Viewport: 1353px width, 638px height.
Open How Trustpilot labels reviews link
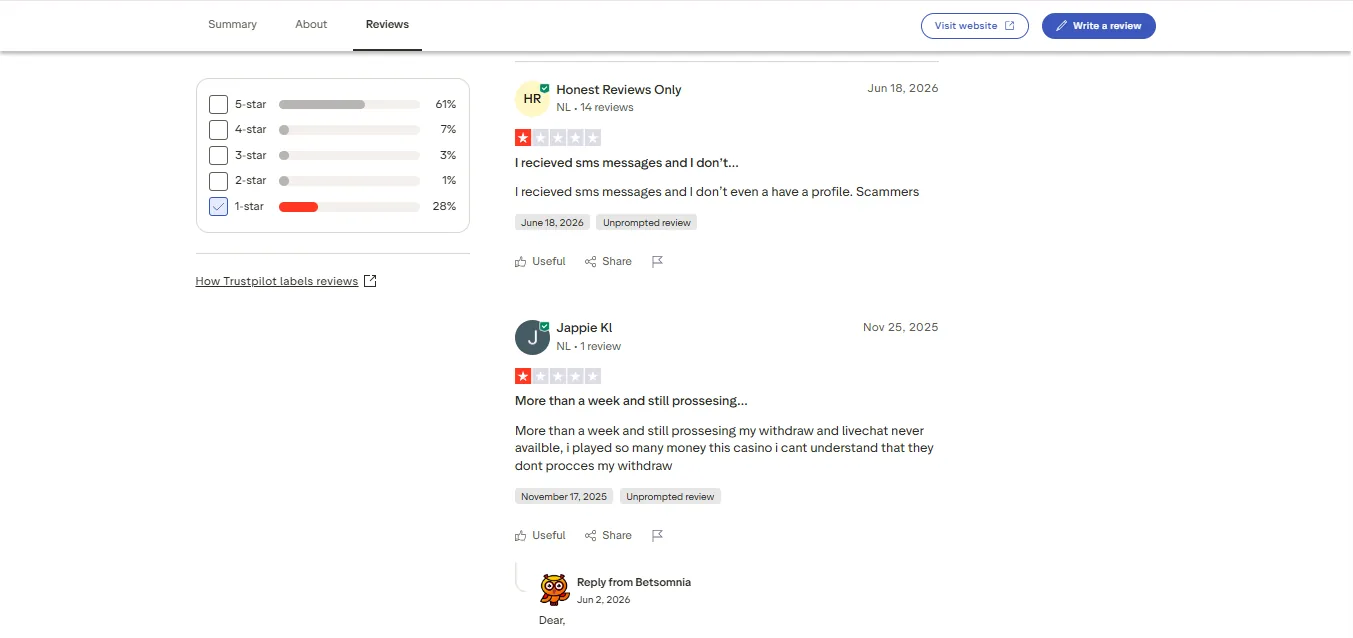[277, 281]
